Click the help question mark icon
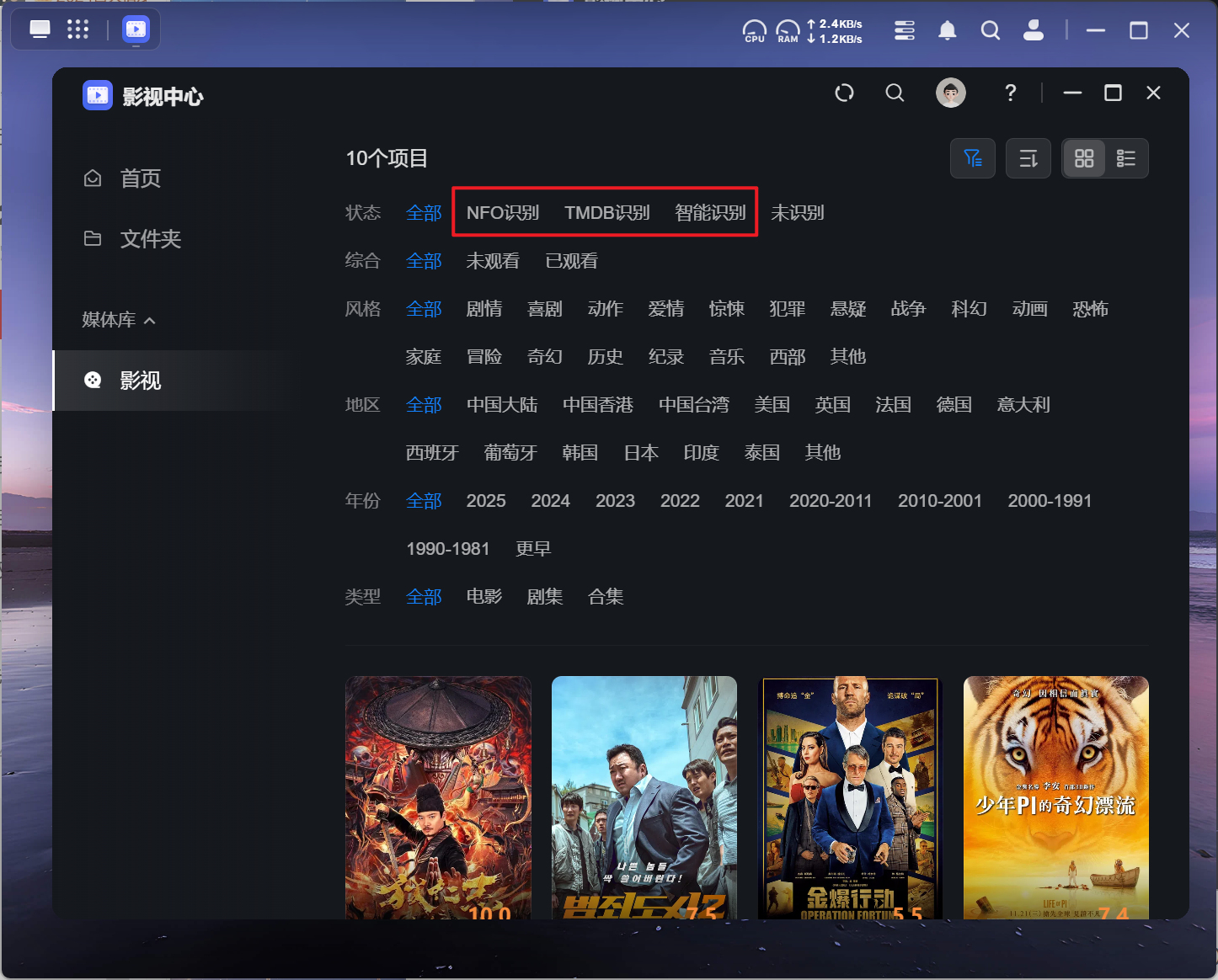 1010,93
